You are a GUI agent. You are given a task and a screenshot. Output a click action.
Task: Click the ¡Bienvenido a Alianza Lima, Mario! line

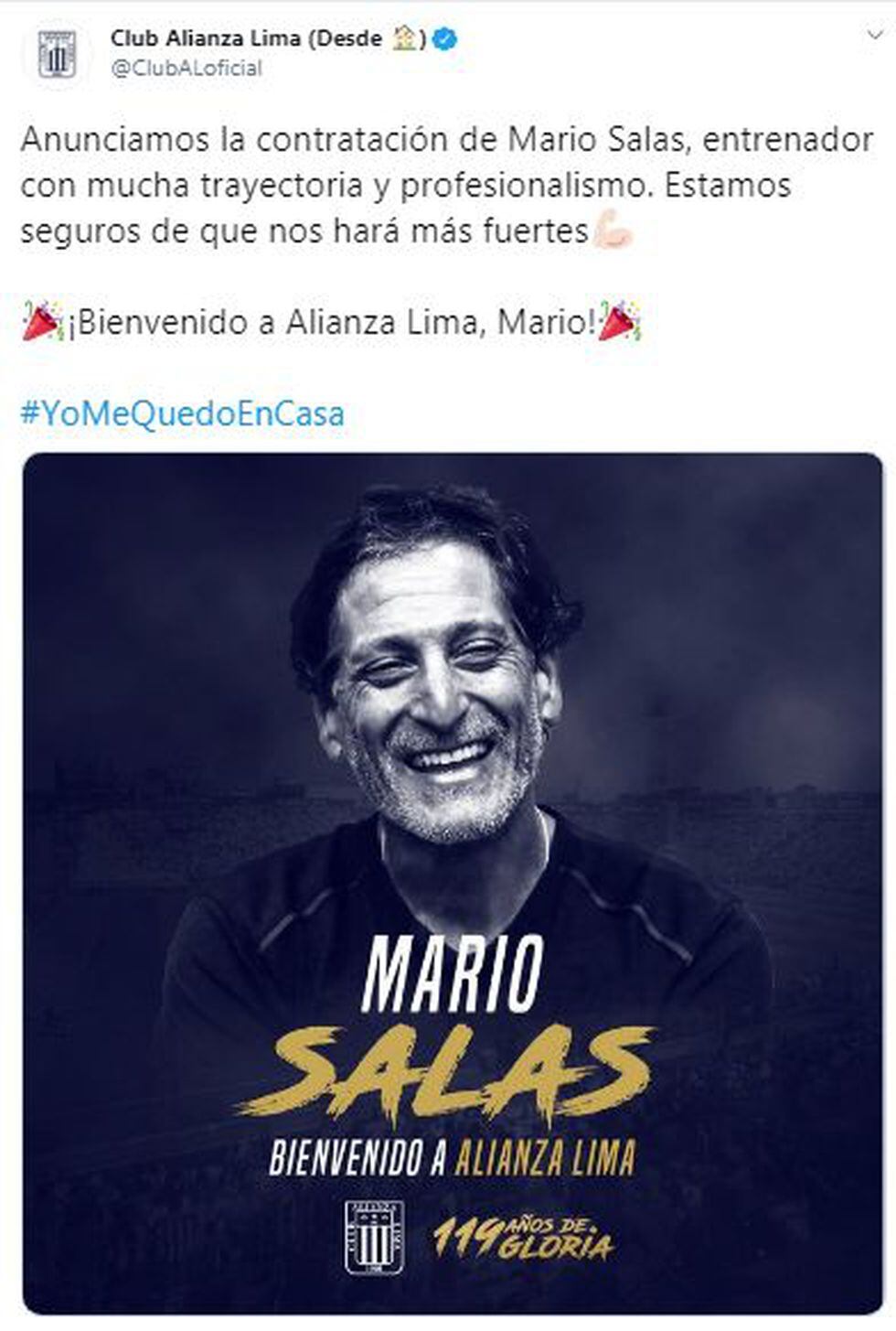pyautogui.click(x=331, y=323)
